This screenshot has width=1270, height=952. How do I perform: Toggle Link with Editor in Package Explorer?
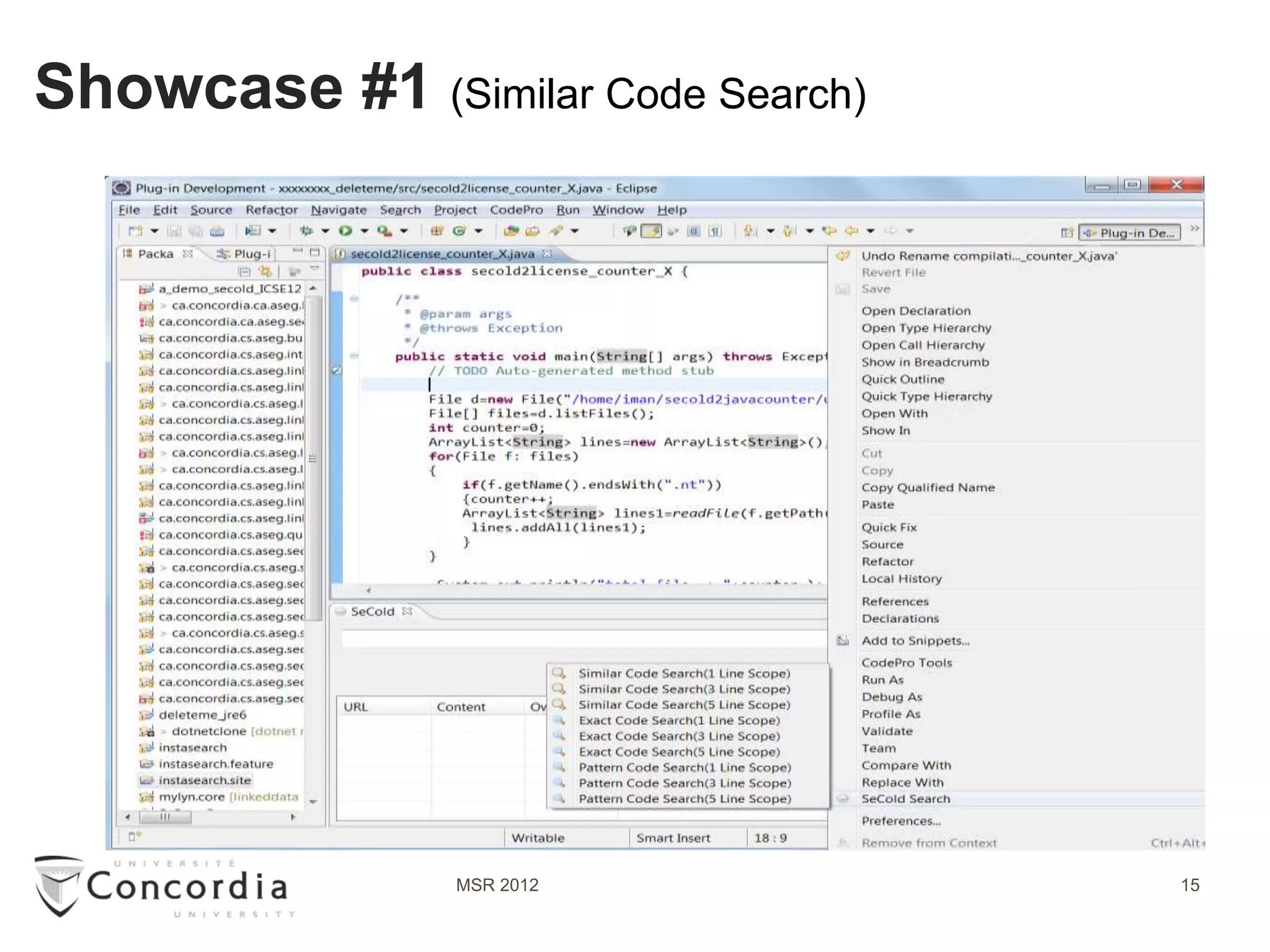[265, 271]
